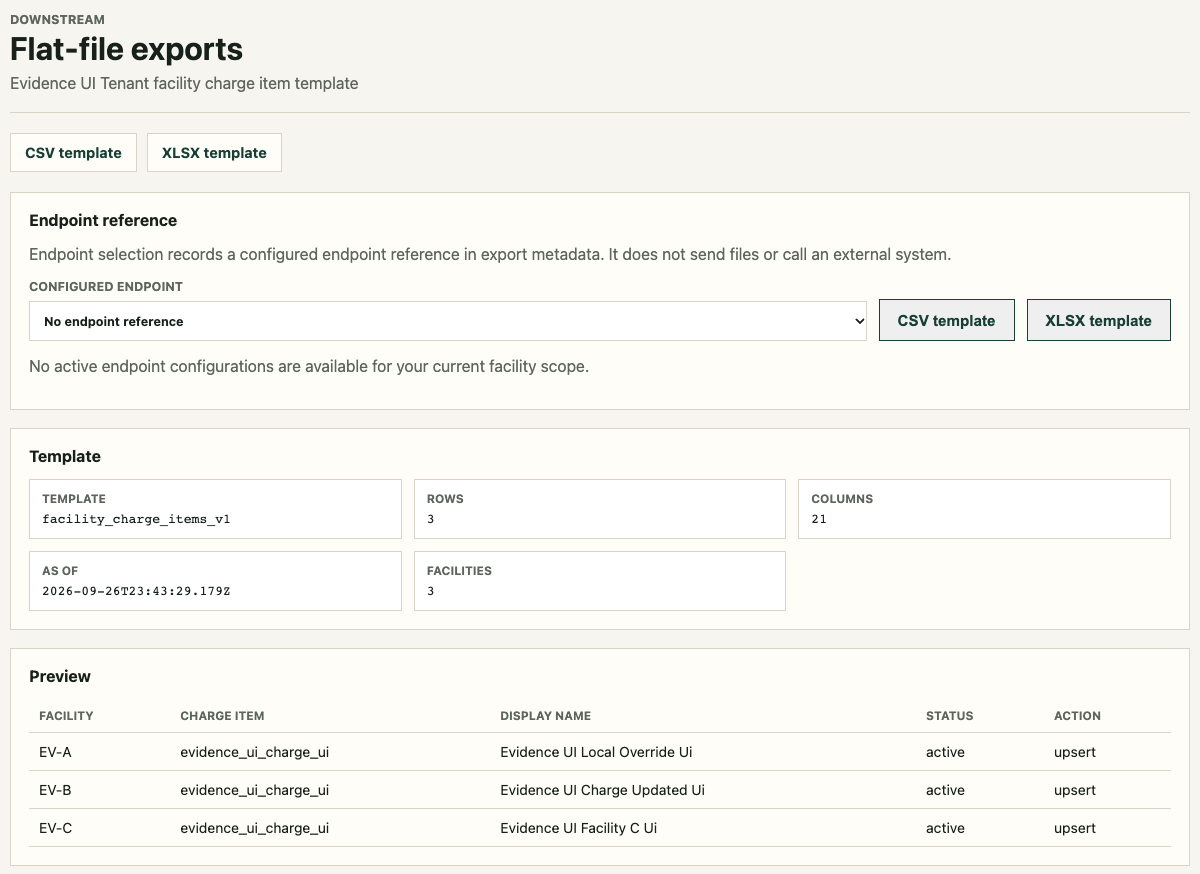
Task: Select the facility_charge_items_v1 template value
Action: (x=136, y=519)
